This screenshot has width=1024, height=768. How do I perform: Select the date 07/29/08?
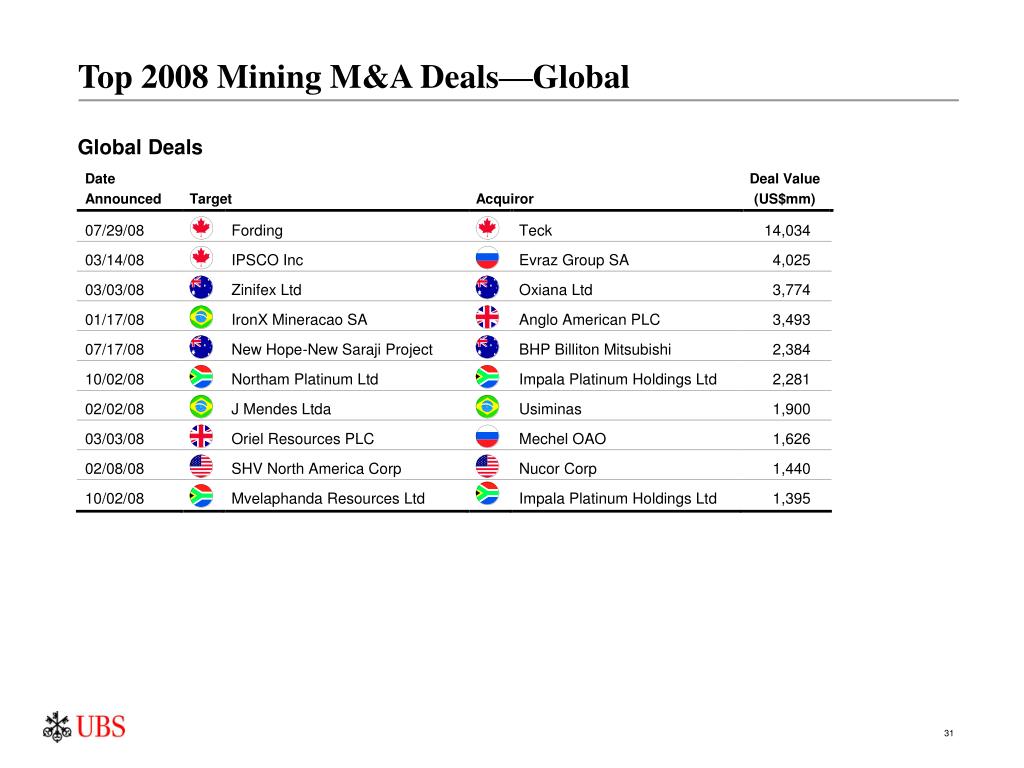pos(114,231)
